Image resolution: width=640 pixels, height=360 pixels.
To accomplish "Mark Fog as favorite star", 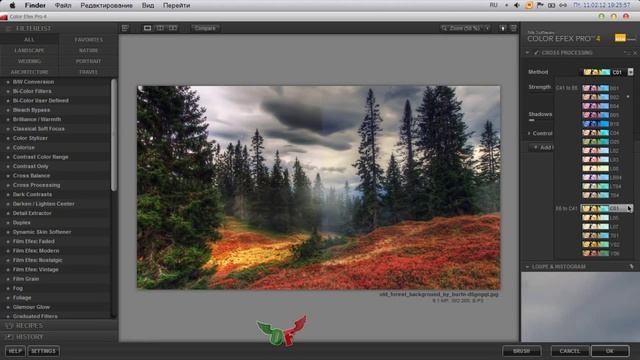I will [x=8, y=289].
